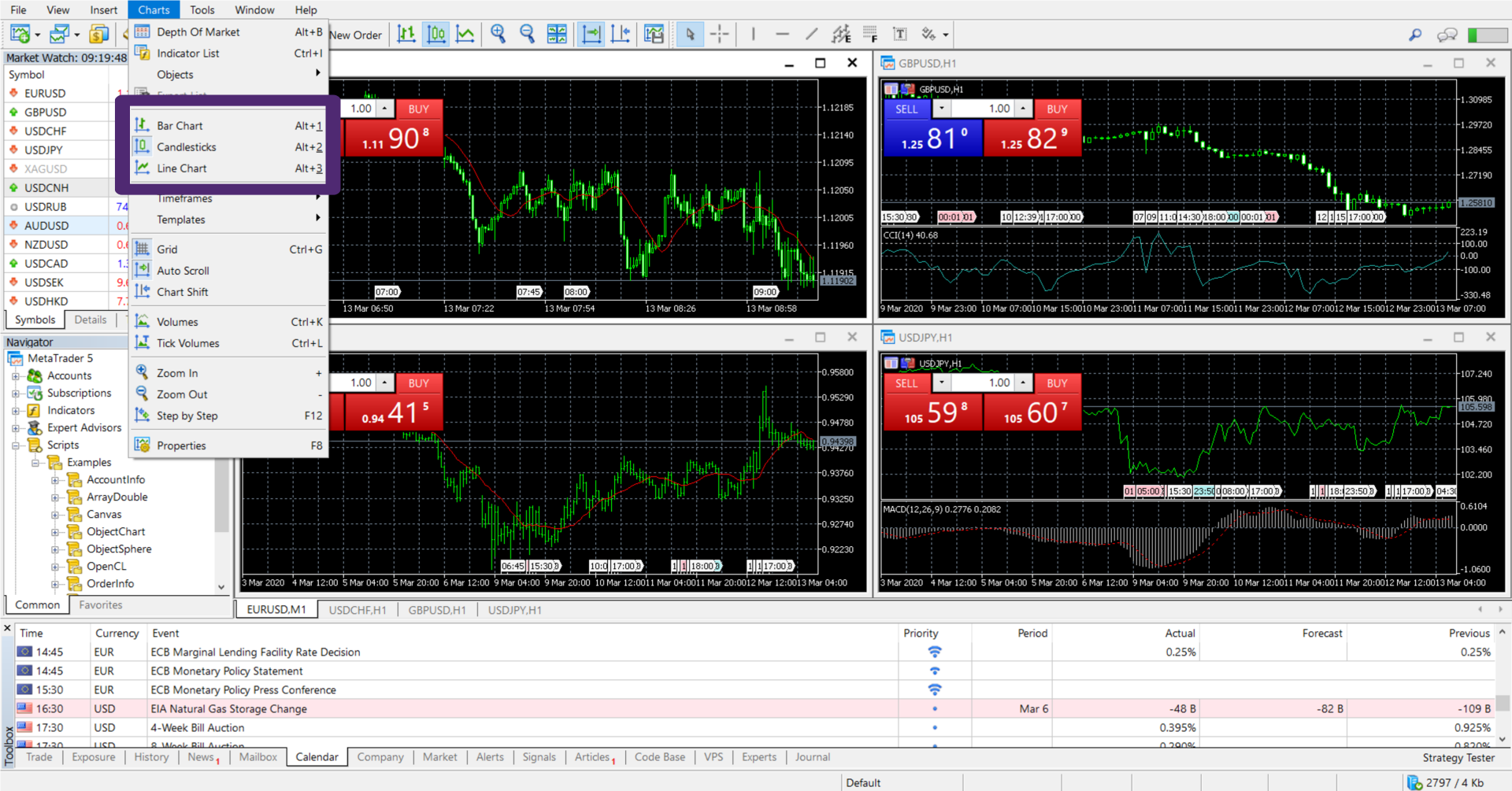This screenshot has height=791, width=1512.
Task: Click the toolbar Zoom Out magnifier
Action: [x=527, y=34]
